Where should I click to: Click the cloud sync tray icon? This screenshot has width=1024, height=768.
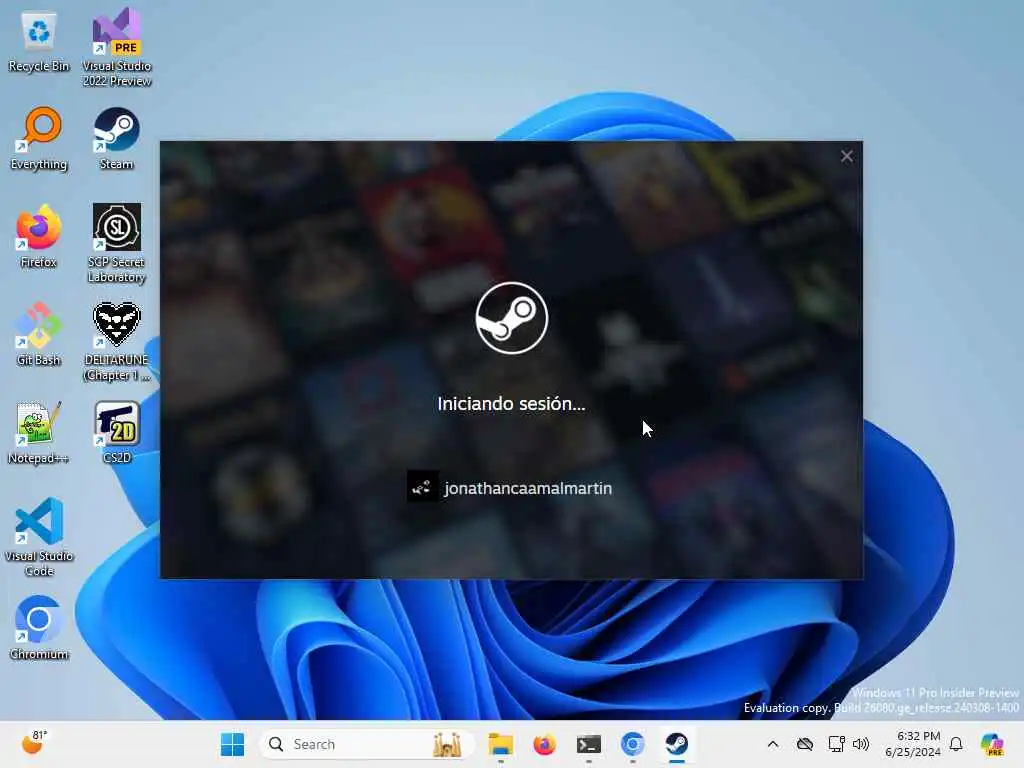click(x=805, y=744)
